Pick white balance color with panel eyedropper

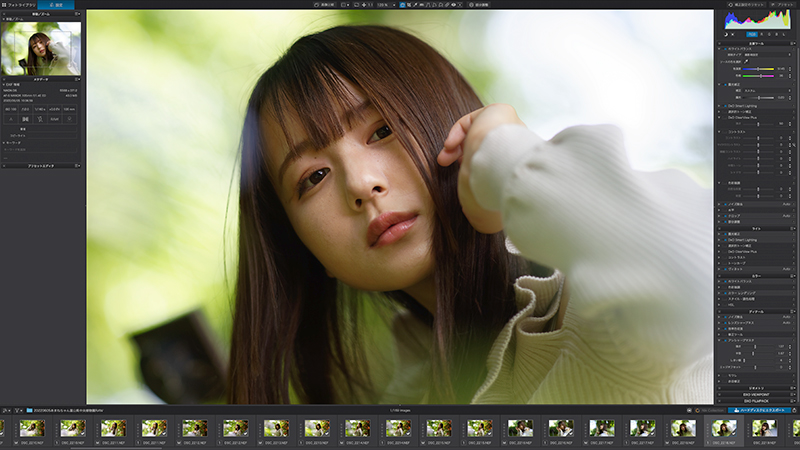click(746, 61)
